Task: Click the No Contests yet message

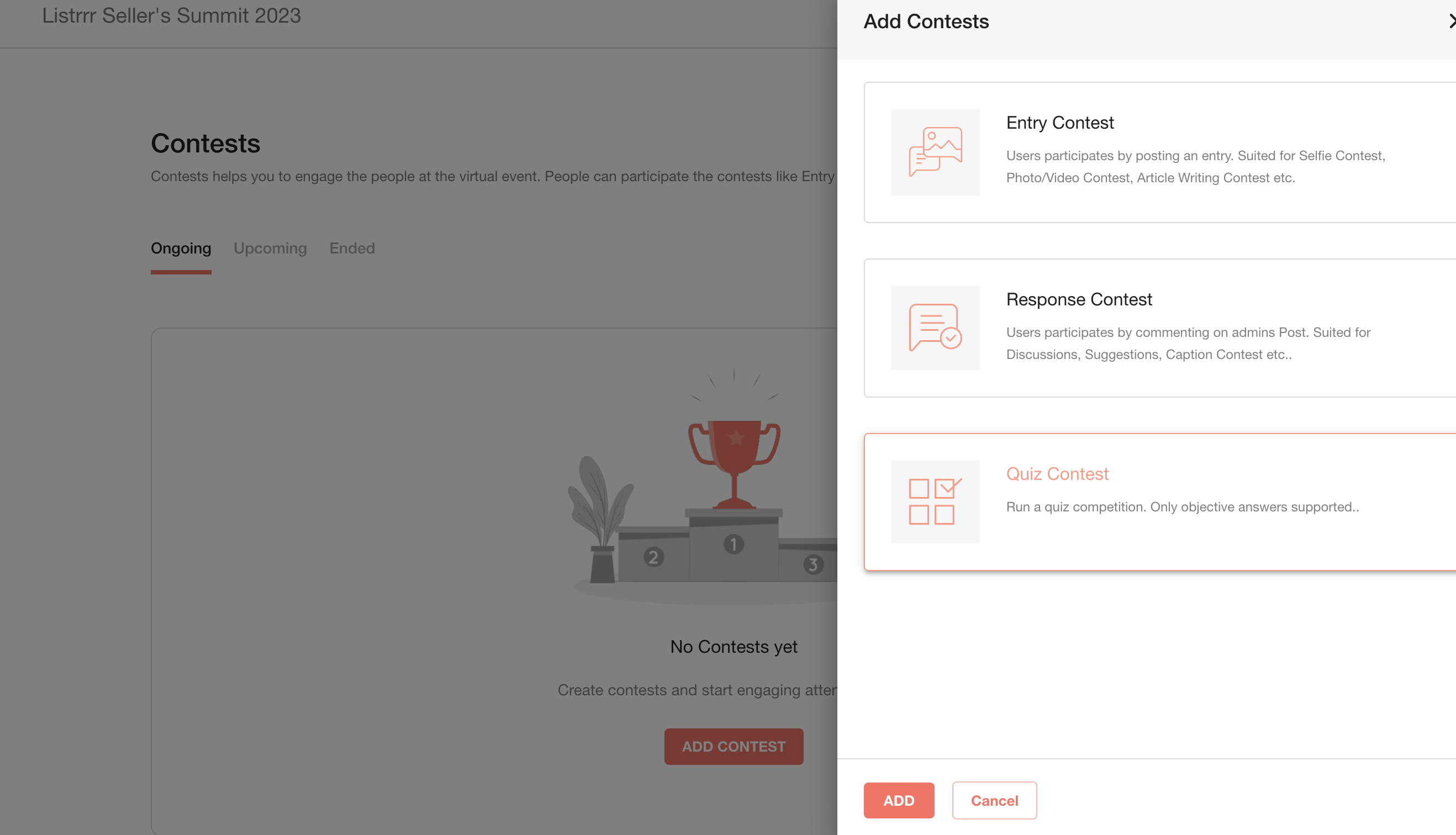Action: pyautogui.click(x=734, y=646)
